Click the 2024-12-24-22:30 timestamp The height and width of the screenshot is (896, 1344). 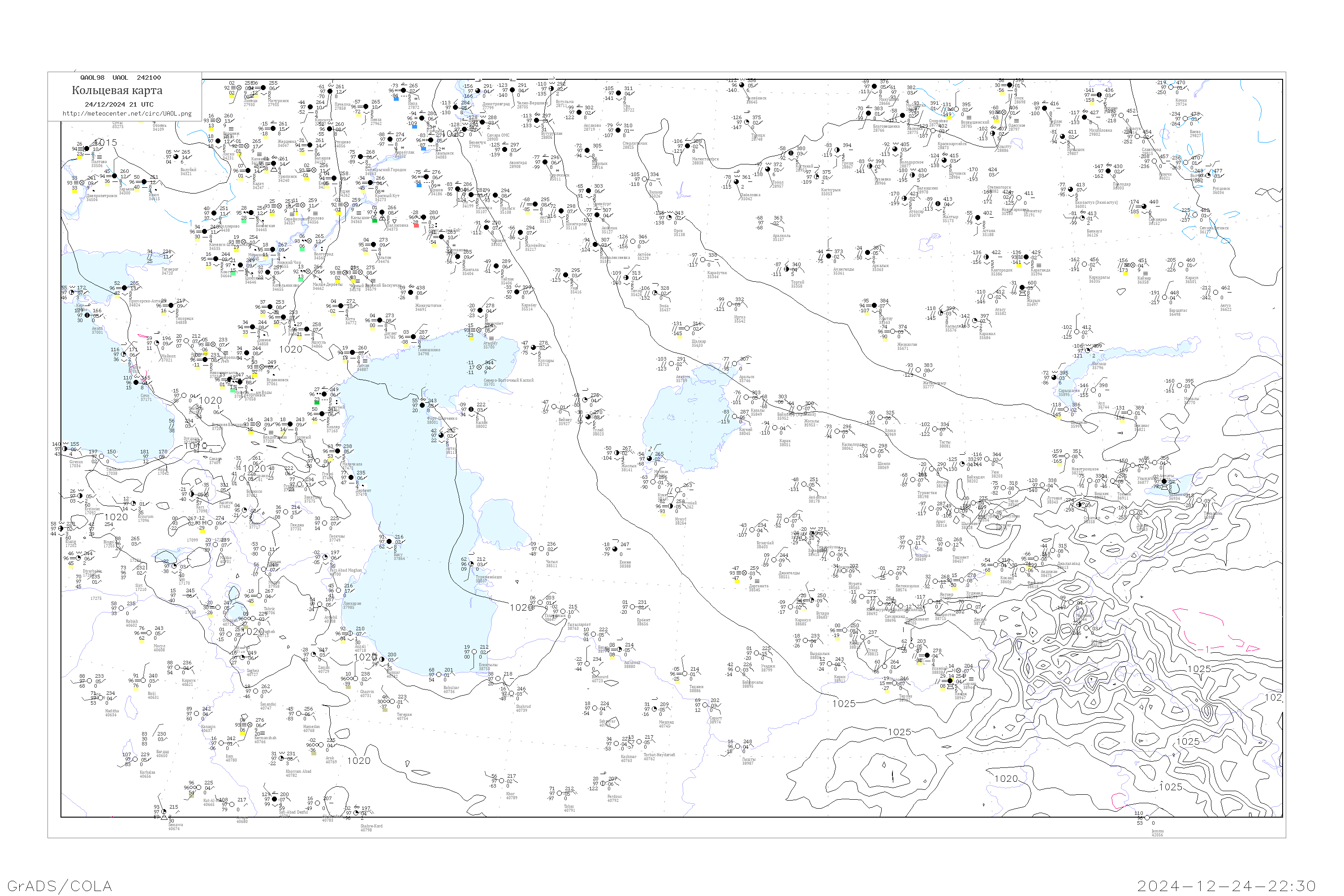point(1226,886)
